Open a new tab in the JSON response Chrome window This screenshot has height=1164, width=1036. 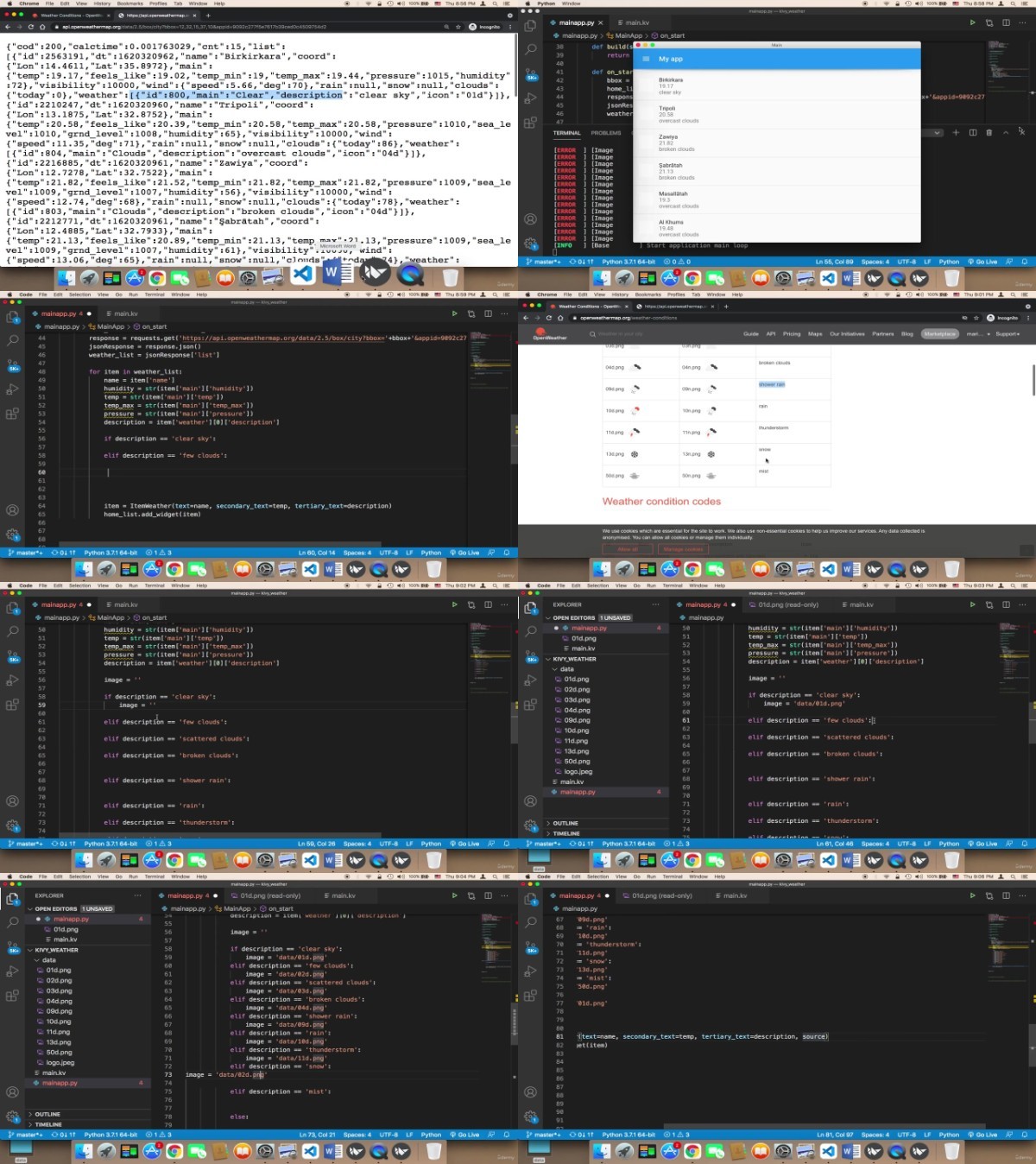208,15
